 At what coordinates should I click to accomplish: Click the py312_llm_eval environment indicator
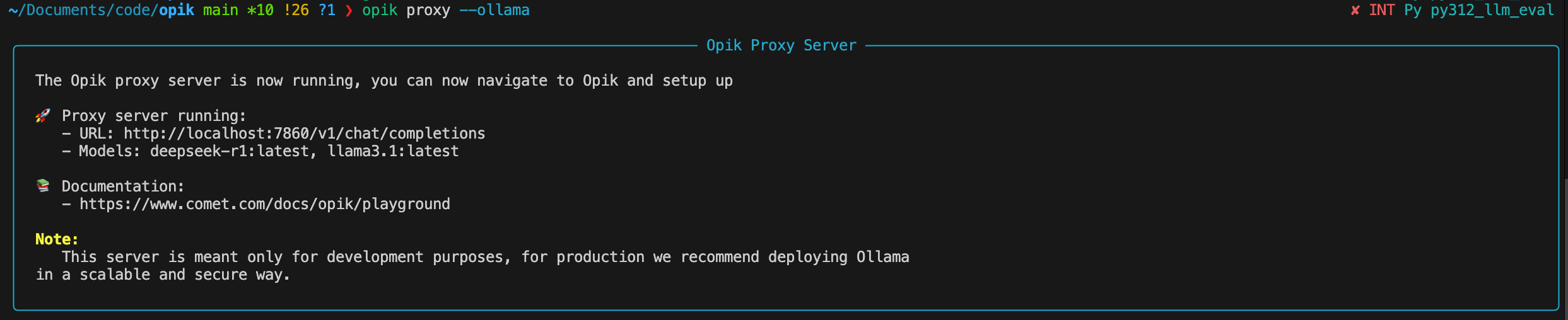point(1492,10)
